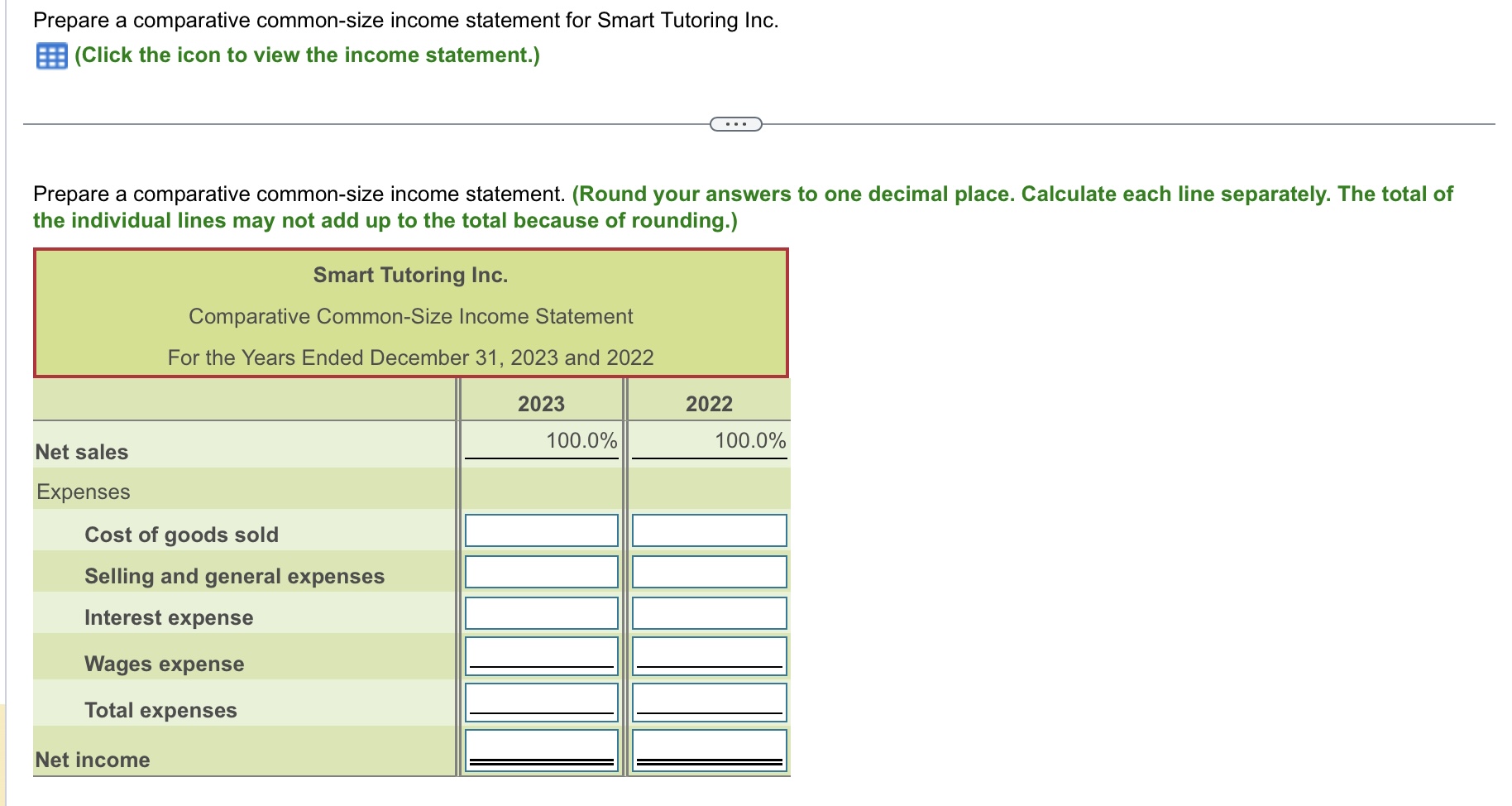Select the Selling and general expenses 2023 field
Image resolution: width=1512 pixels, height=806 pixels.
click(x=541, y=572)
